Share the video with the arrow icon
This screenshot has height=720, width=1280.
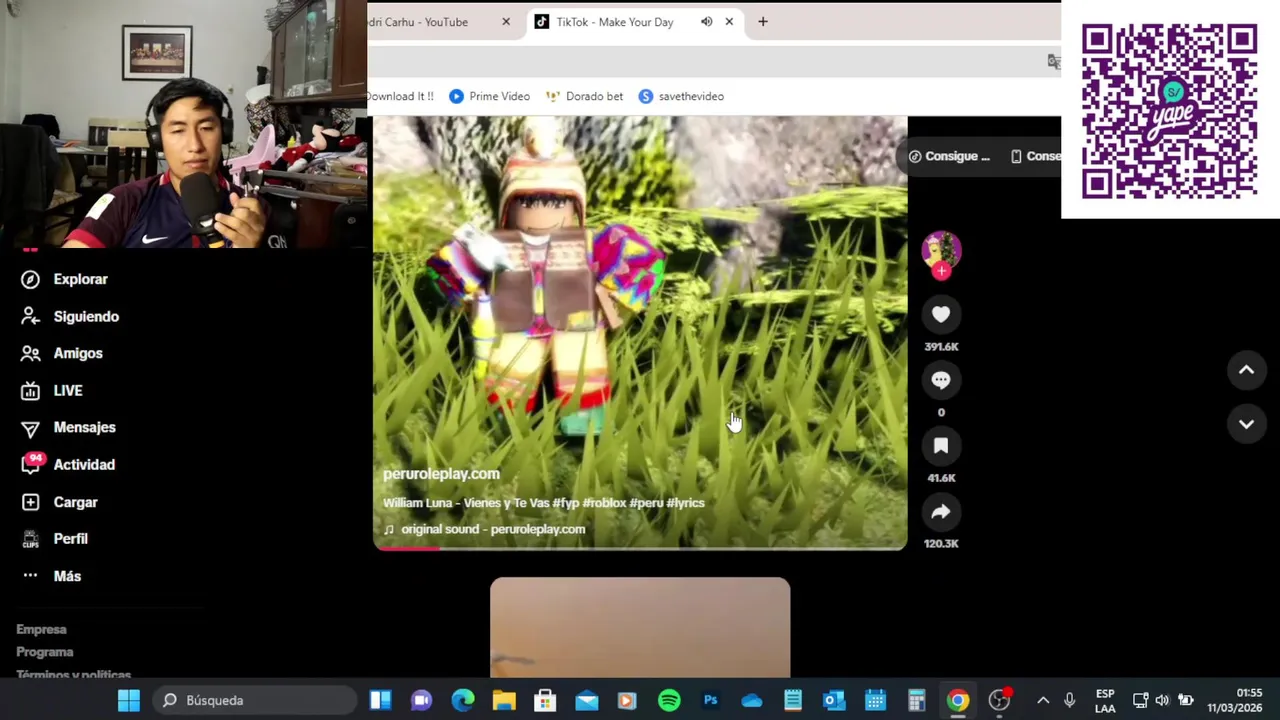click(941, 512)
